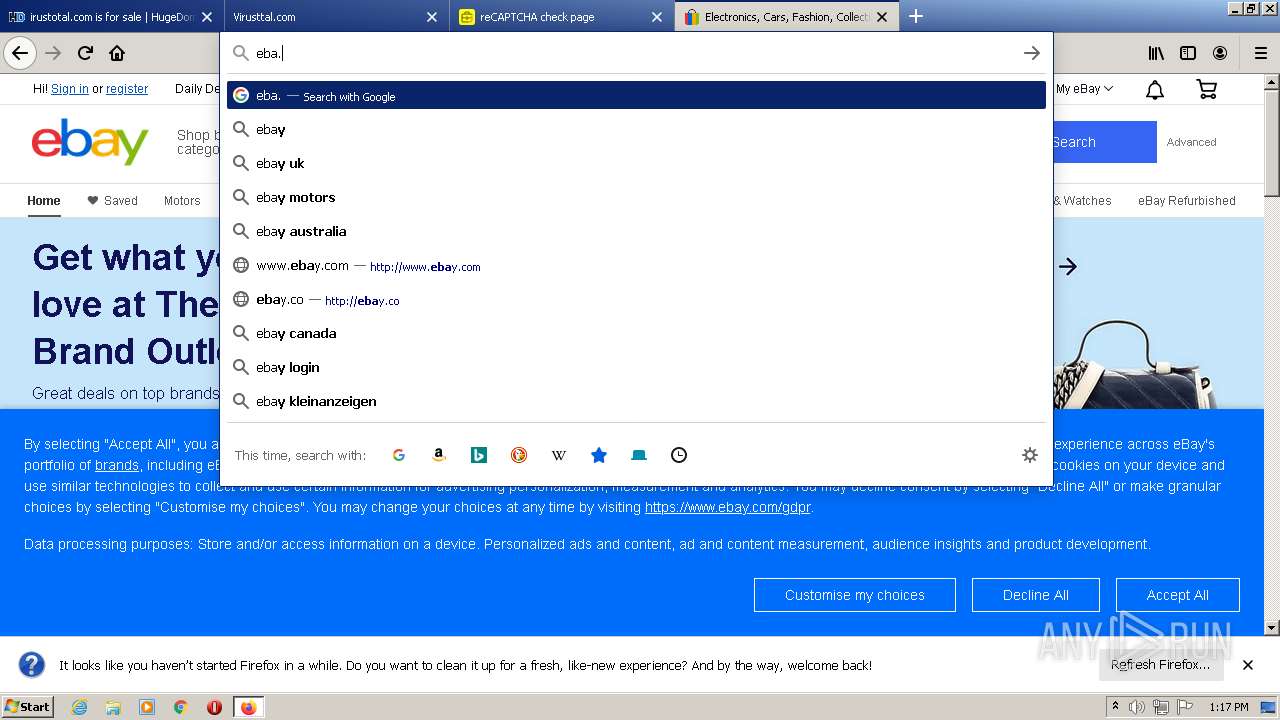The image size is (1280, 720).
Task: Go back with the Firefox back arrow
Action: tap(20, 53)
